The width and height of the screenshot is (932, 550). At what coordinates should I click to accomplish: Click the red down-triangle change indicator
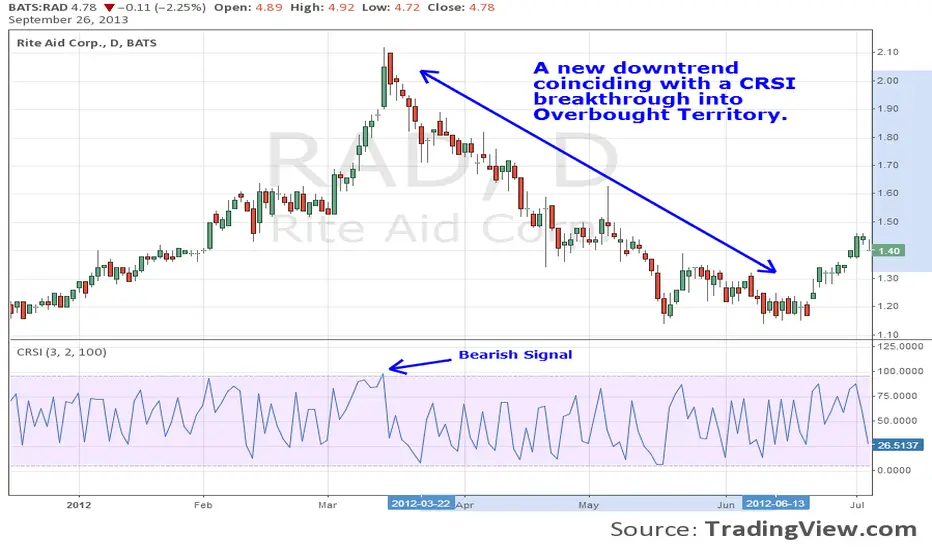tap(109, 8)
